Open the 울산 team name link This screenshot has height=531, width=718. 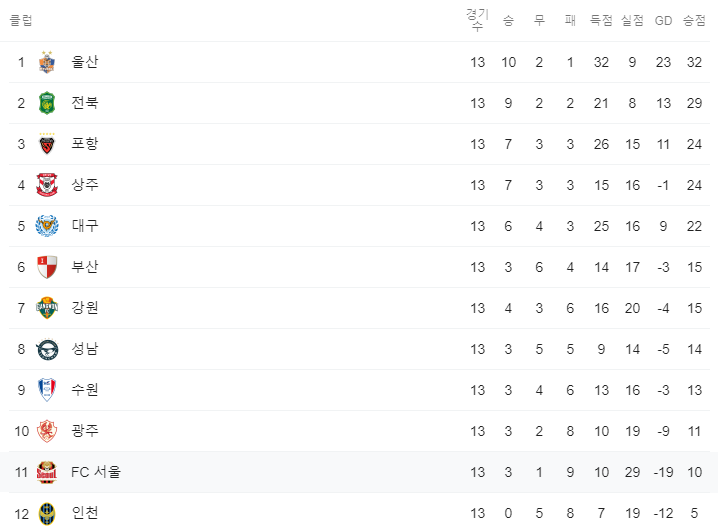pyautogui.click(x=85, y=62)
